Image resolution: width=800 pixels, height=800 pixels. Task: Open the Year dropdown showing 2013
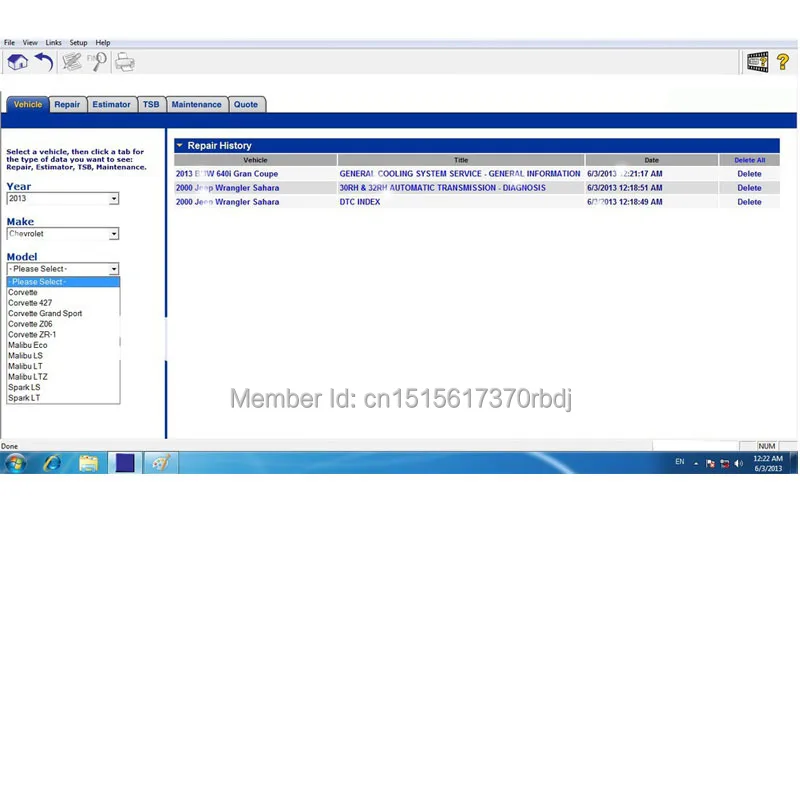pyautogui.click(x=63, y=198)
